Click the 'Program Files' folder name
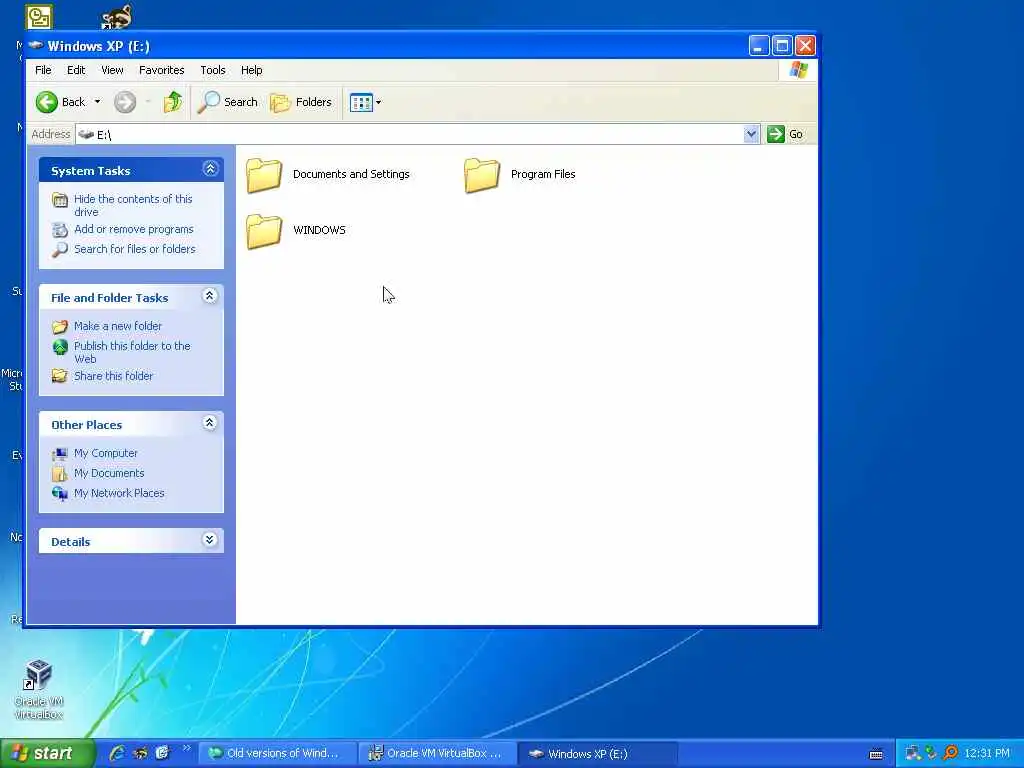 coord(543,174)
